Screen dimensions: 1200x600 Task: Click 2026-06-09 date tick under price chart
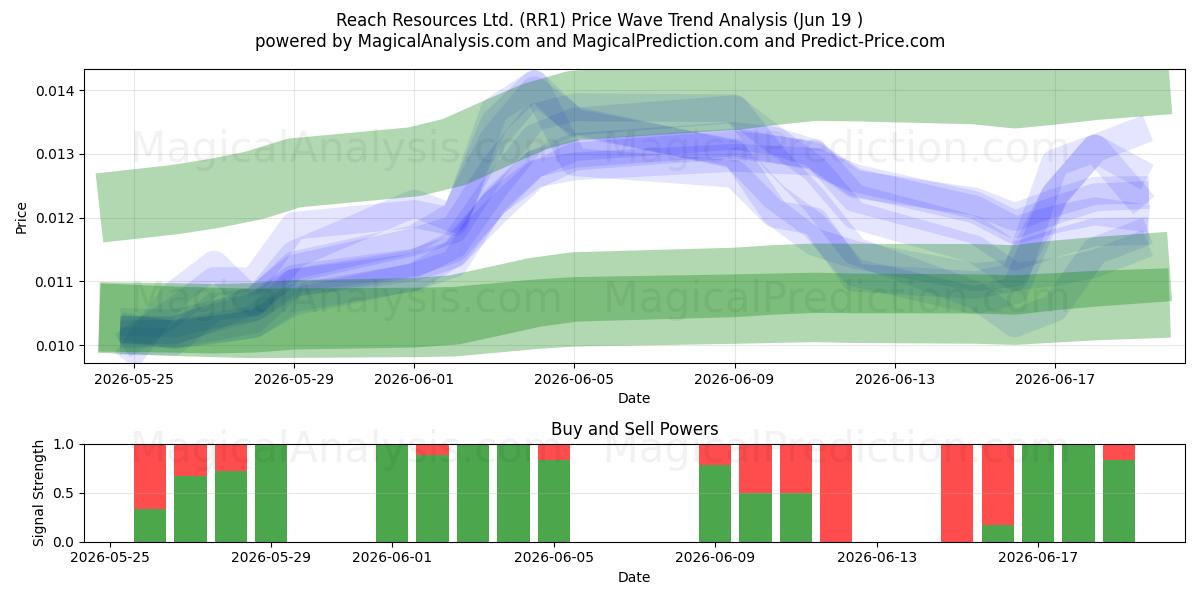click(735, 379)
